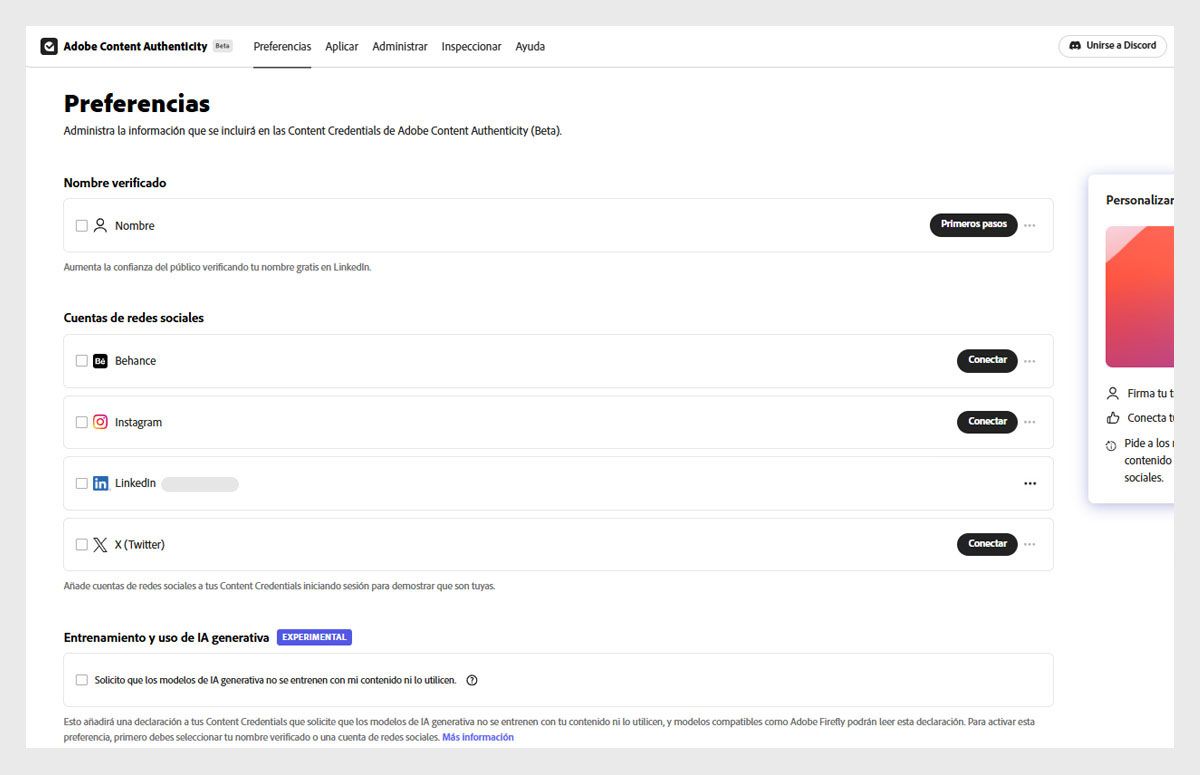Click the person icon beside Firma tu
1200x775 pixels.
point(1113,394)
